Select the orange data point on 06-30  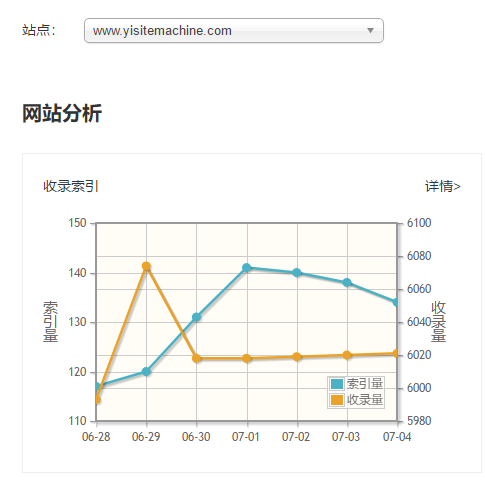point(197,358)
